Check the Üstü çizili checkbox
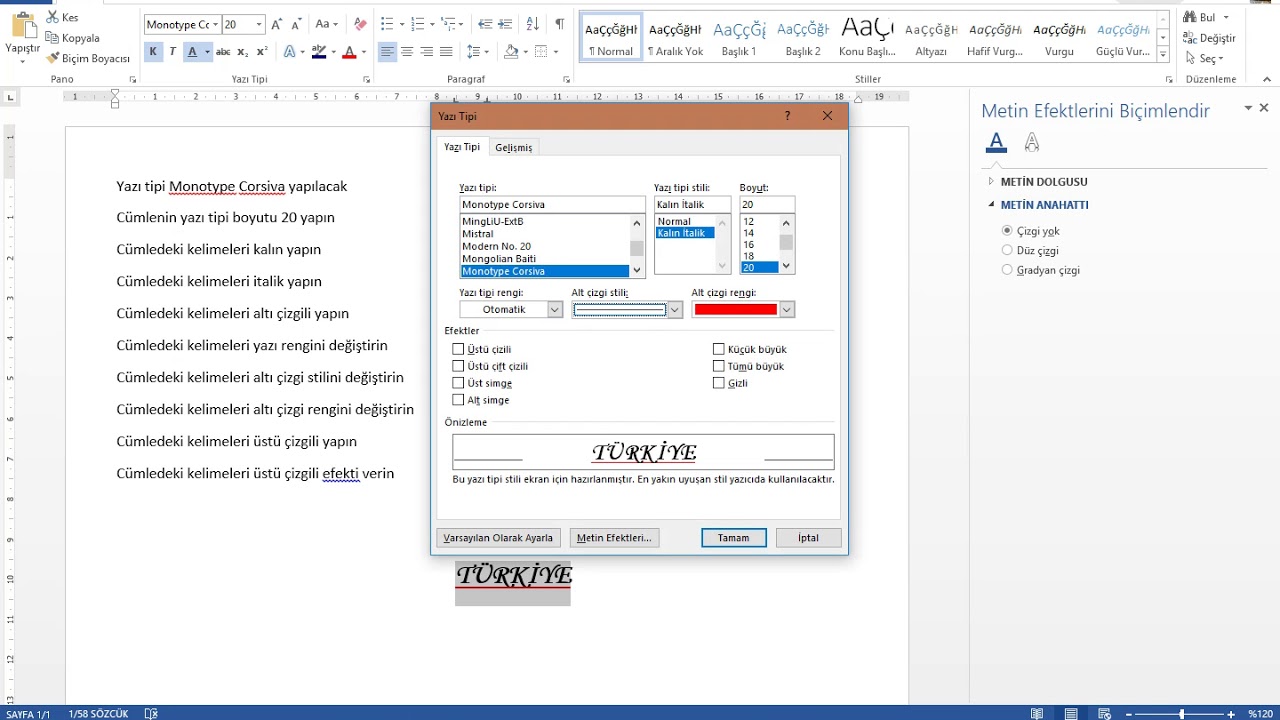1280x720 pixels. 458,349
